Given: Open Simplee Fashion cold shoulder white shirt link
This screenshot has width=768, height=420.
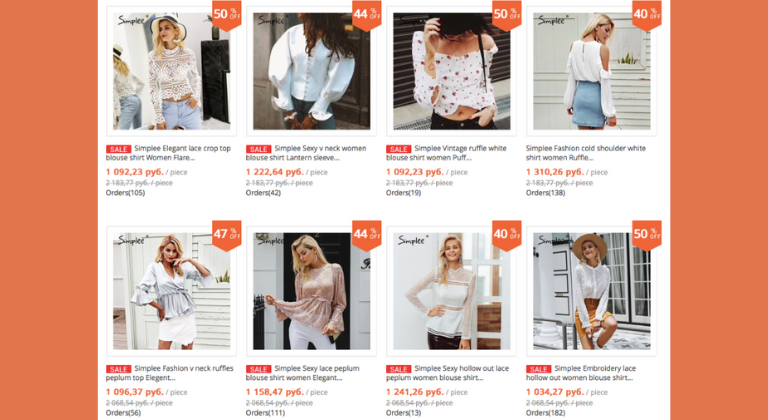Looking at the screenshot, I should click(x=586, y=153).
